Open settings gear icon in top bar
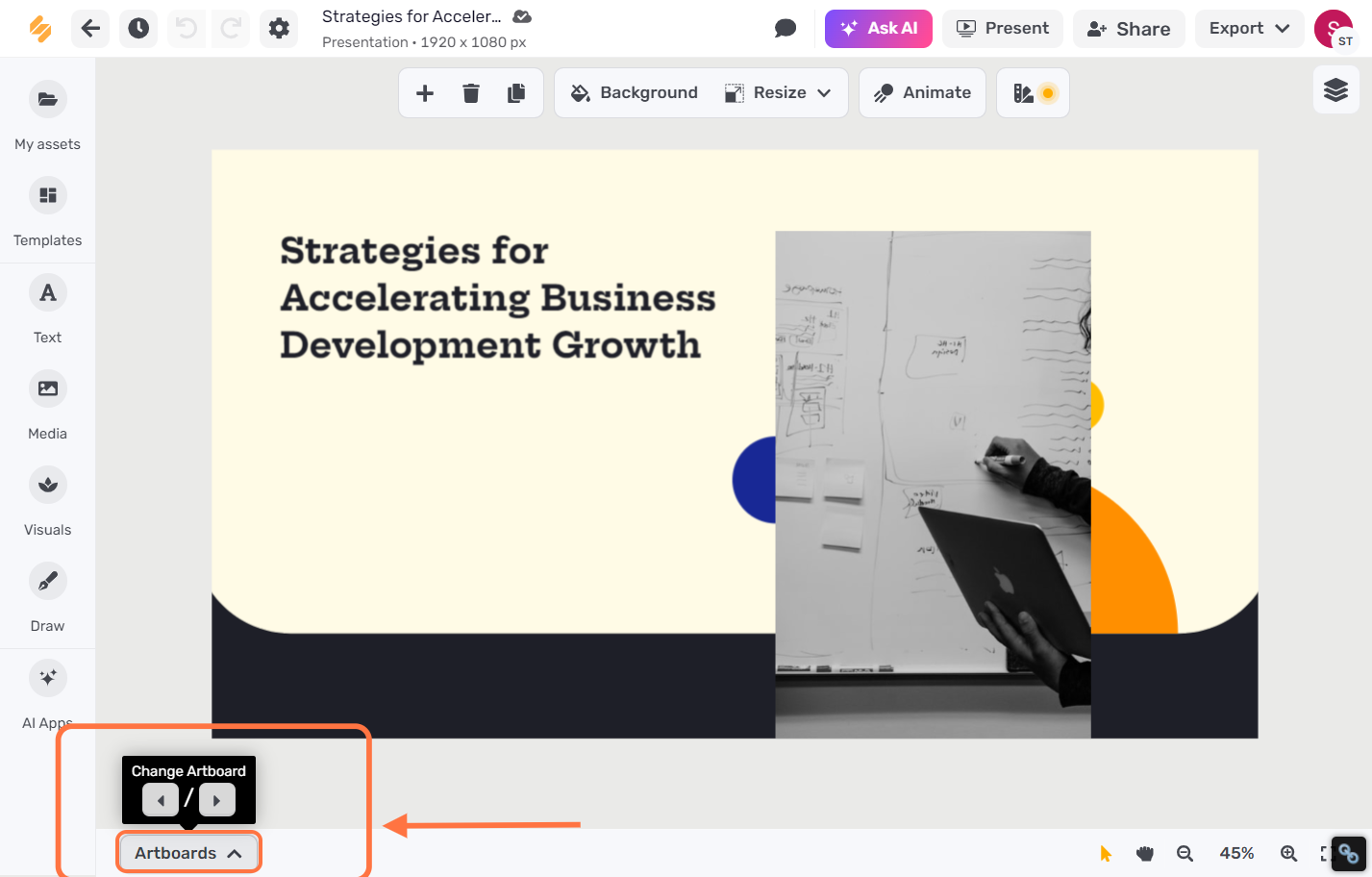This screenshot has width=1372, height=877. point(279,29)
